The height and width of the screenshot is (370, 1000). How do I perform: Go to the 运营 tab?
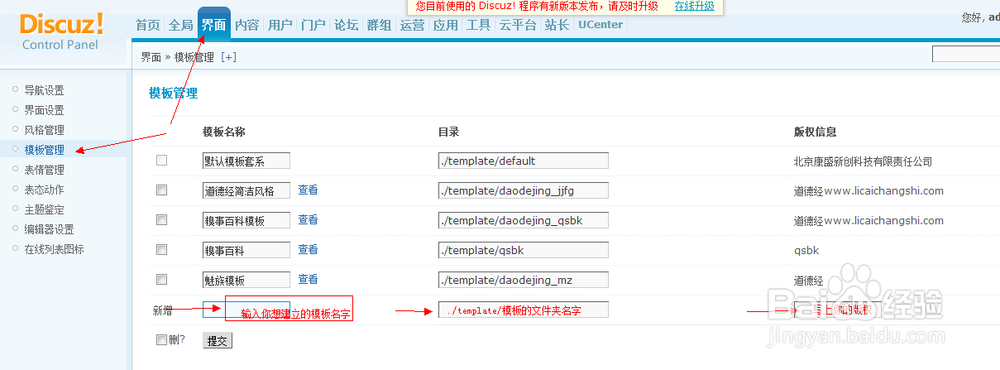coord(412,26)
